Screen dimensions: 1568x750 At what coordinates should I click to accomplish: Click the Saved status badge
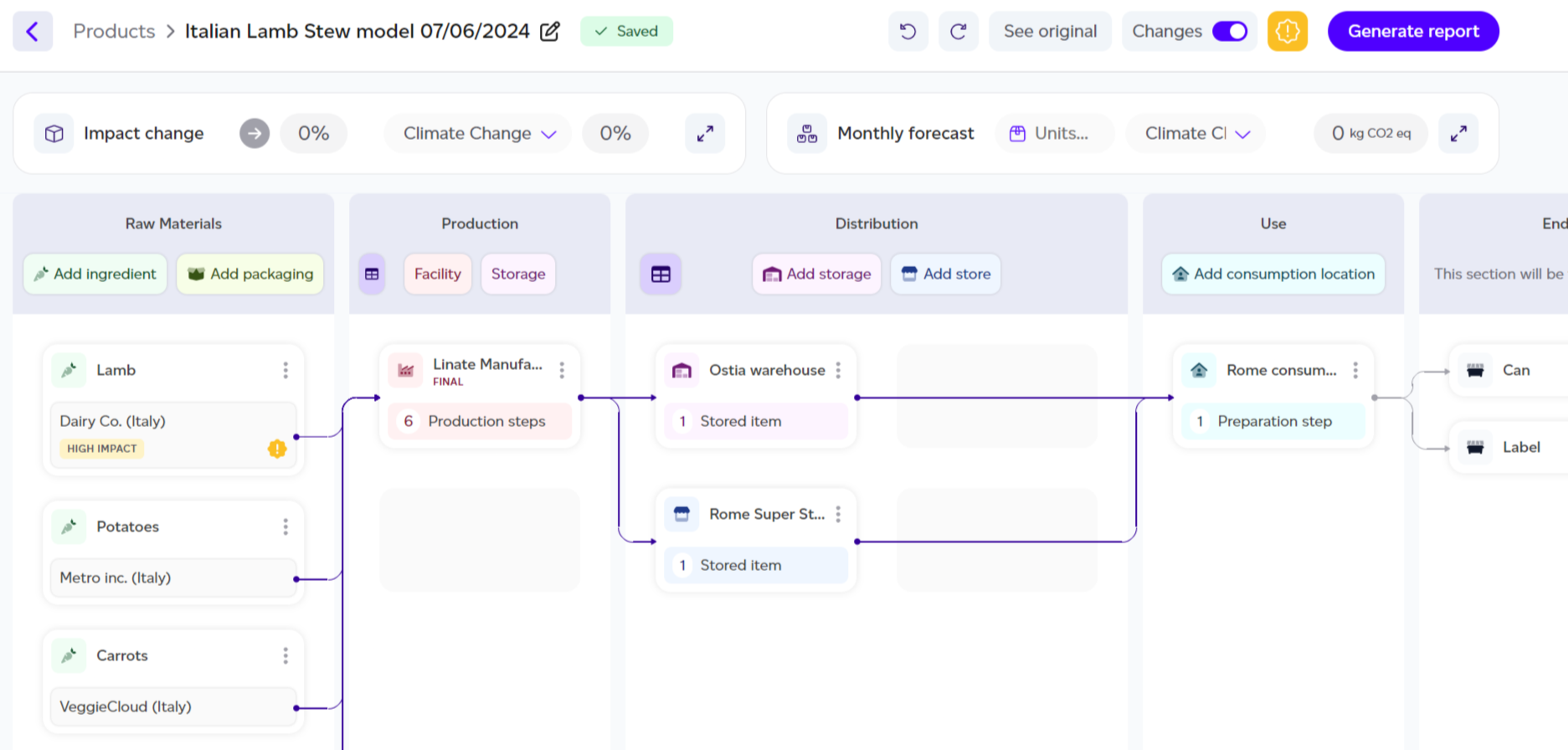click(626, 31)
